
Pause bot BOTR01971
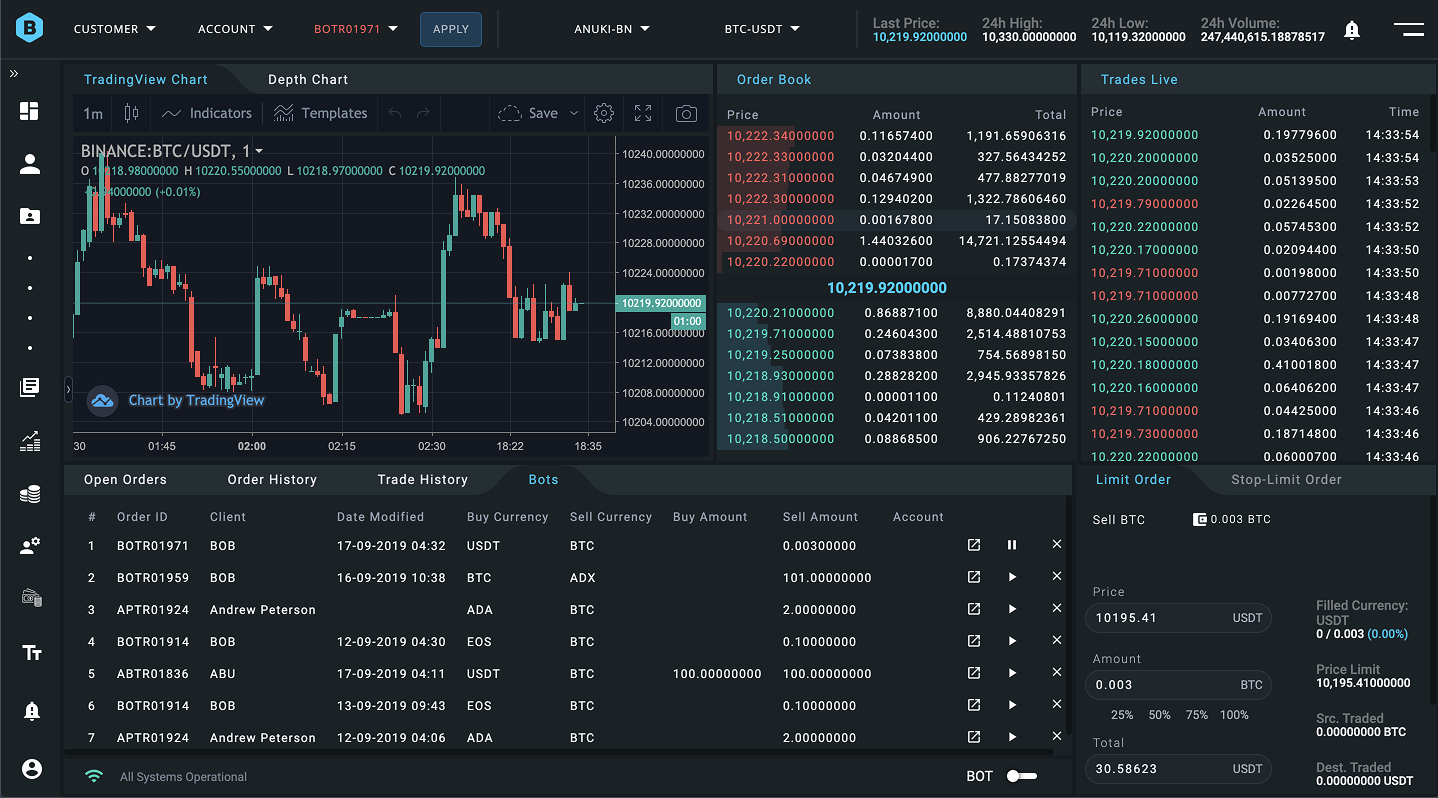tap(1012, 545)
